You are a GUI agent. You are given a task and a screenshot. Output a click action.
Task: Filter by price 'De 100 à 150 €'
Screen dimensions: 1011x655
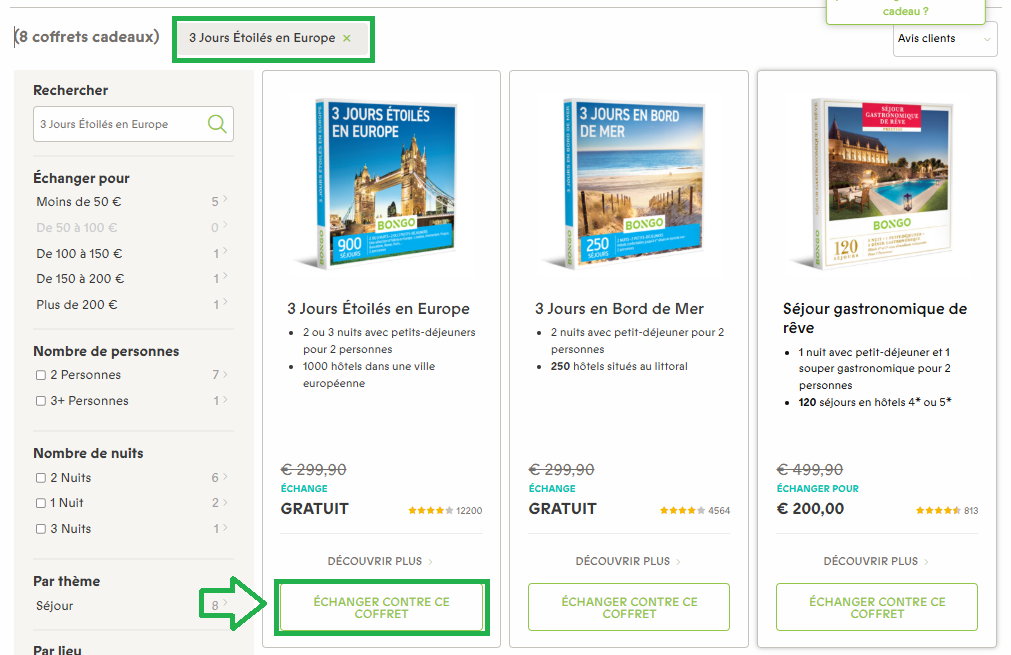[x=80, y=253]
